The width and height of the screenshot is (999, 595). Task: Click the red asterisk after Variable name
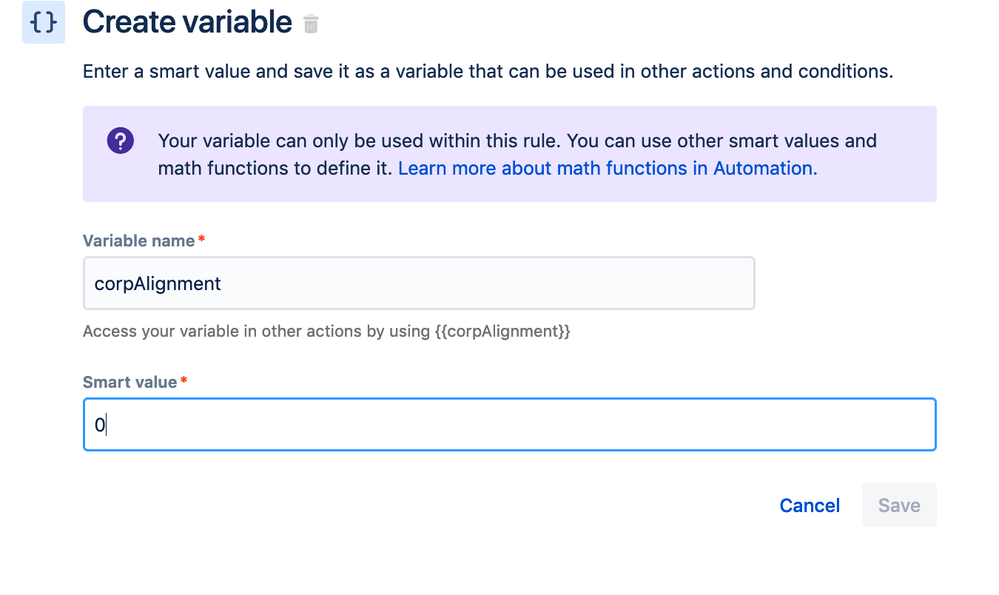tap(202, 241)
